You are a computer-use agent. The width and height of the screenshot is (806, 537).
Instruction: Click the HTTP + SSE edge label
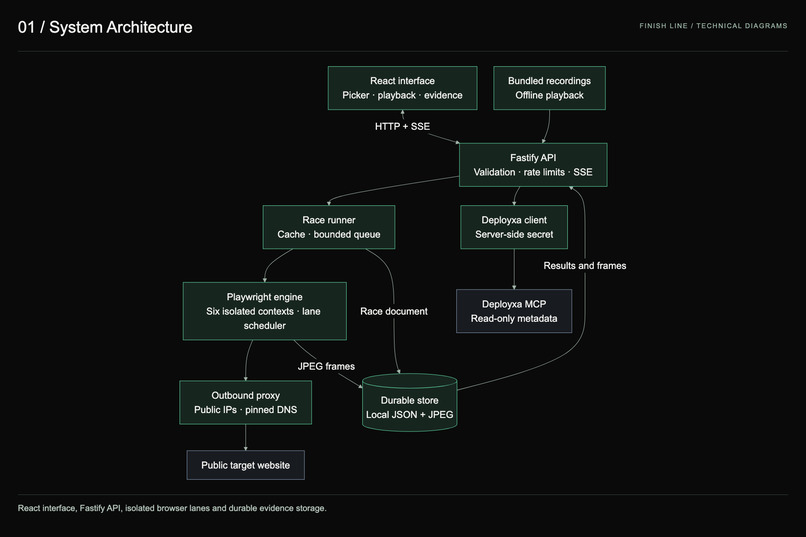click(402, 126)
